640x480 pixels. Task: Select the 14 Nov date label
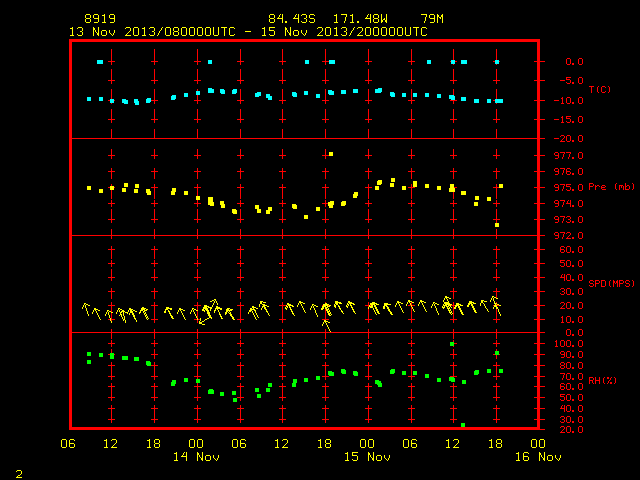pyautogui.click(x=196, y=457)
